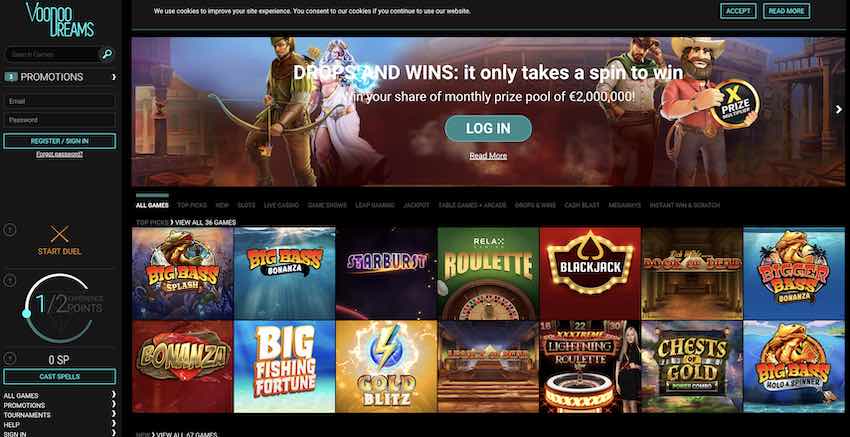
Task: Click the Voodoo Dreams logo
Action: pos(60,20)
